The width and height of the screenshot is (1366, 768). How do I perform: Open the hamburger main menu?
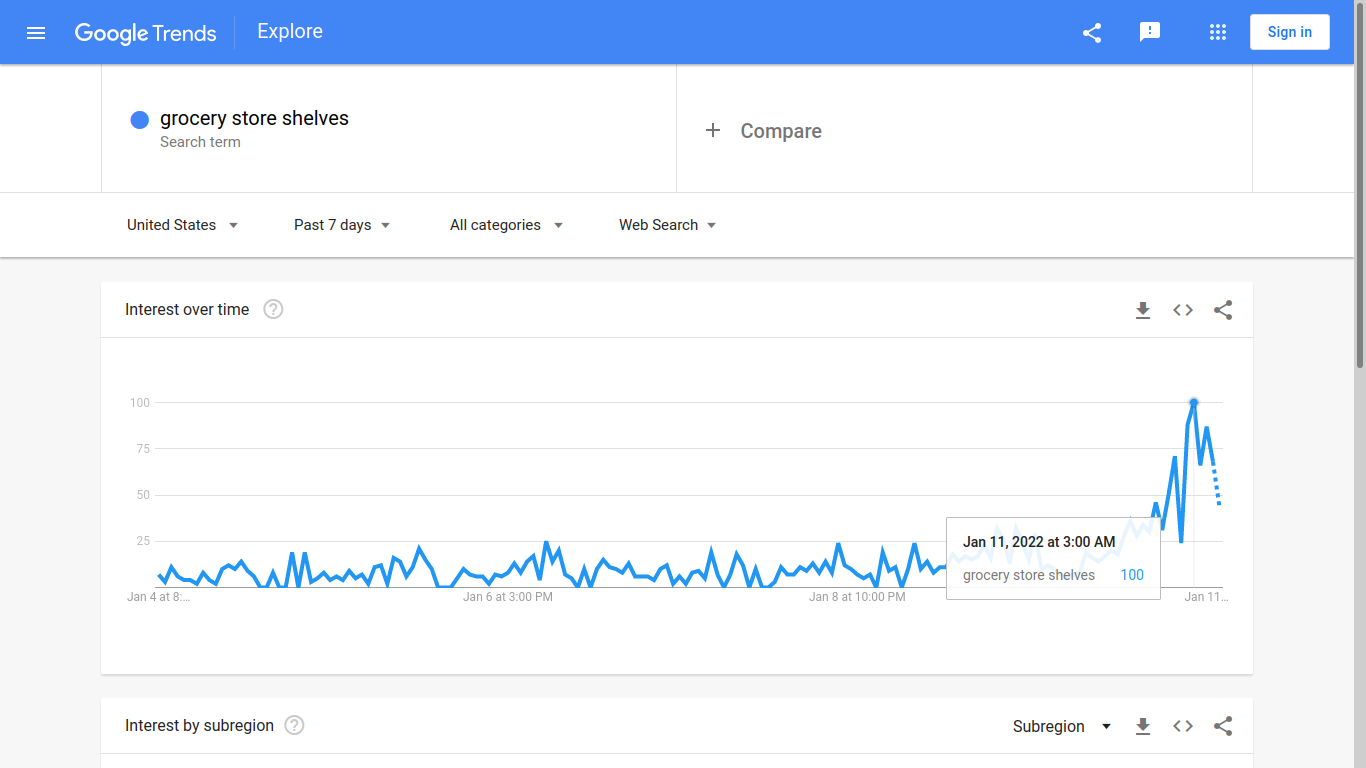coord(36,33)
